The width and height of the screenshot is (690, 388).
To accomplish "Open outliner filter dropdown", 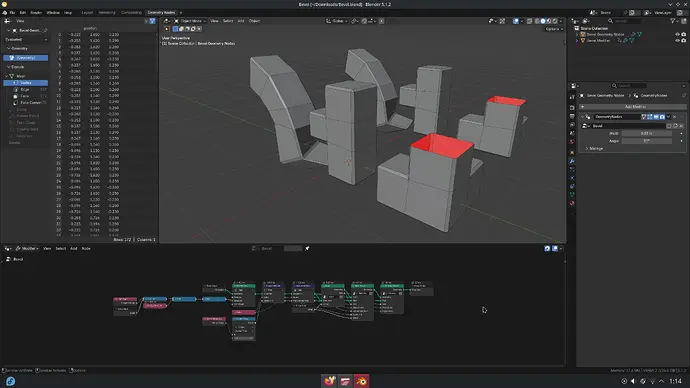I will click(x=674, y=21).
